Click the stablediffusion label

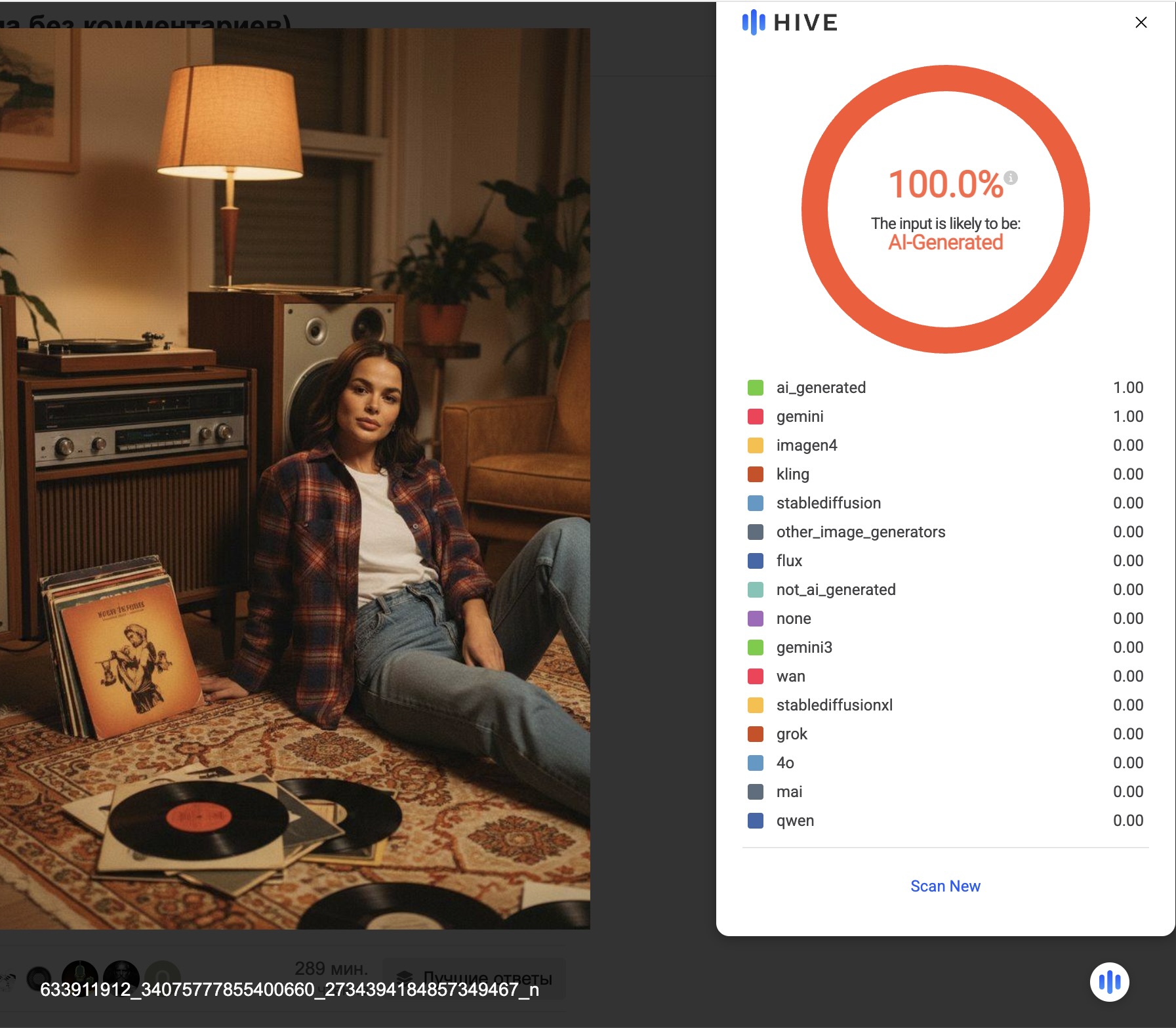click(x=828, y=503)
